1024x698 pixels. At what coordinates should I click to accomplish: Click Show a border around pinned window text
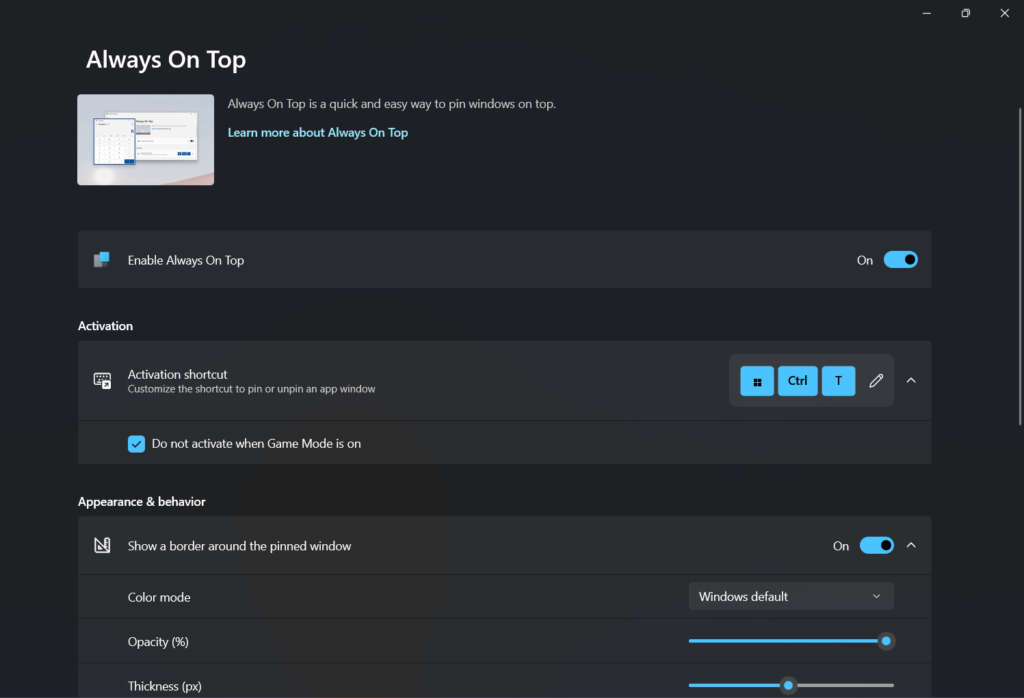point(239,546)
